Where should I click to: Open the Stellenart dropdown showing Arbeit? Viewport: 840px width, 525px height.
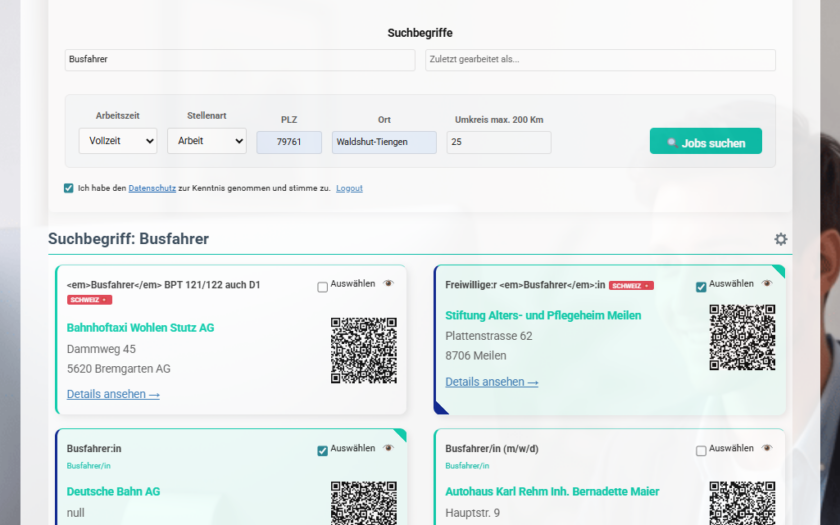207,141
